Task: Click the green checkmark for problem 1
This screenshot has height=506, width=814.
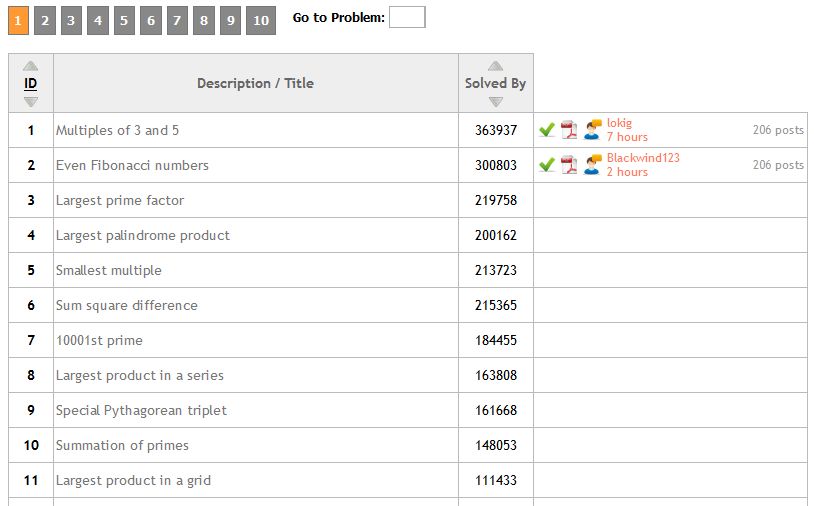Action: pyautogui.click(x=547, y=130)
